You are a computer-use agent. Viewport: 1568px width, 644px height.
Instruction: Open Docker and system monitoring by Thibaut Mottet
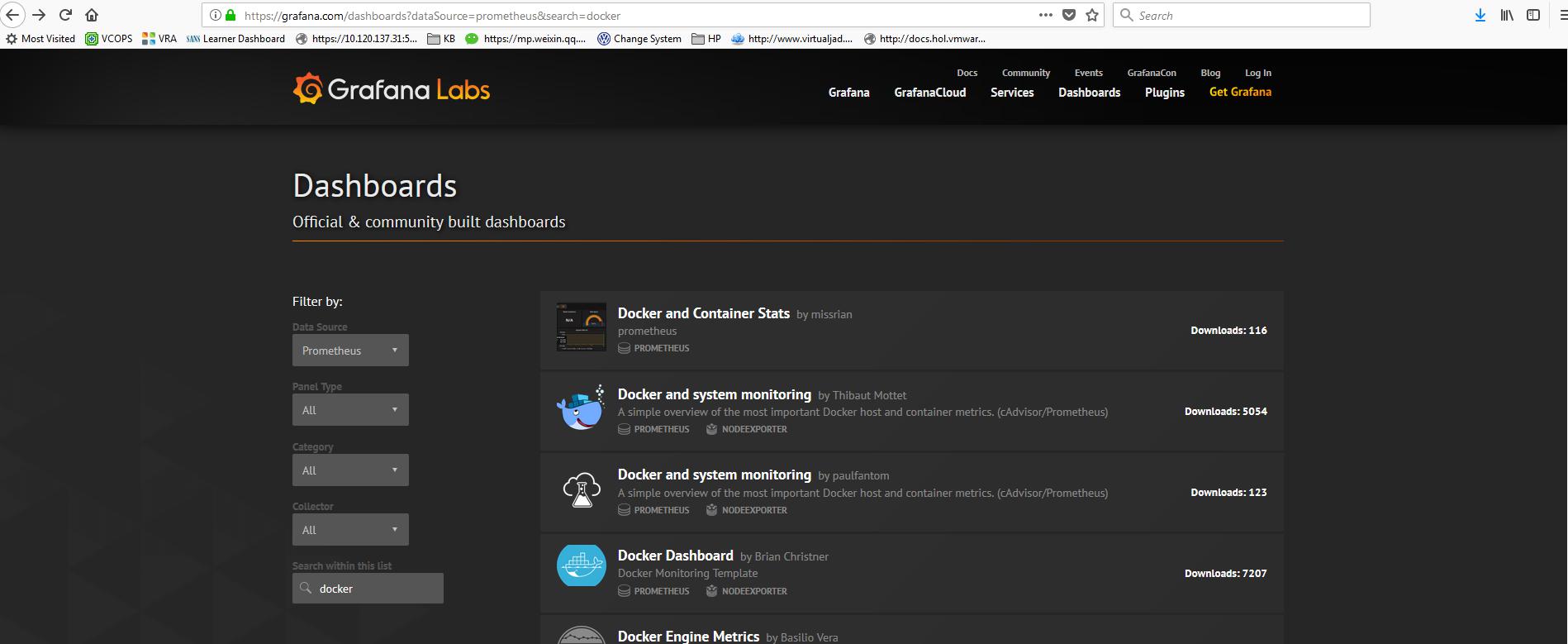pos(715,394)
